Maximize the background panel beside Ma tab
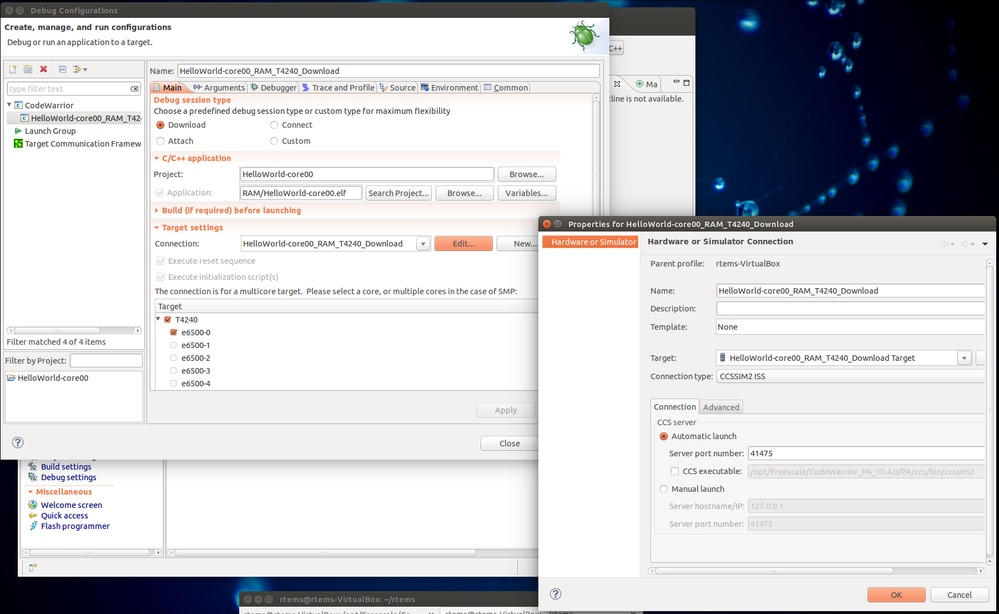The height and width of the screenshot is (614, 999). coord(686,83)
